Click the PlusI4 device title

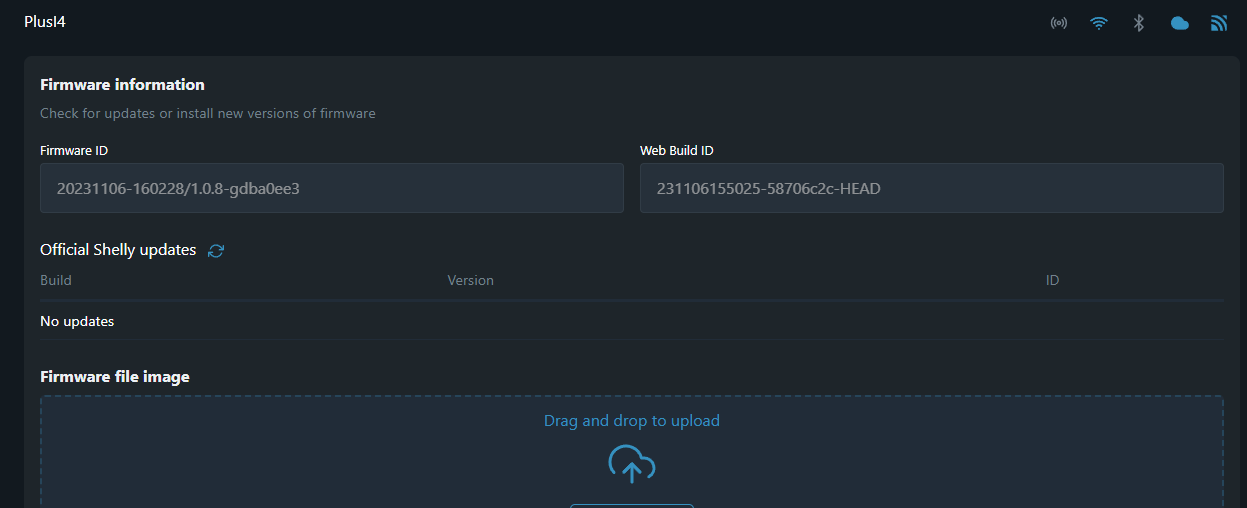point(45,22)
